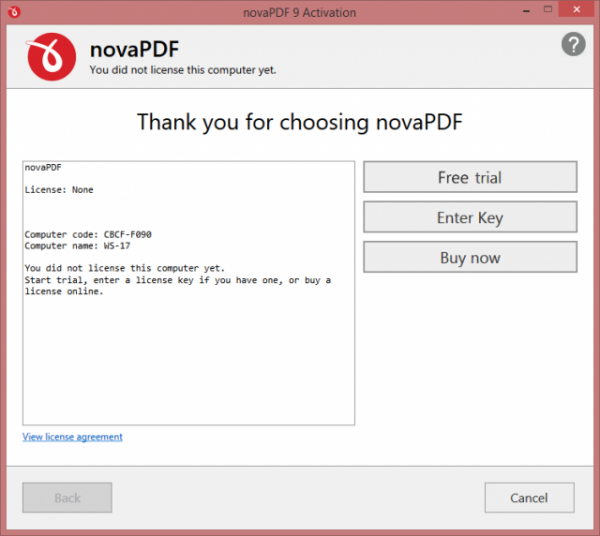Screen dimensions: 600x536
Task: Click the 'License: None' line
Action: click(x=59, y=189)
